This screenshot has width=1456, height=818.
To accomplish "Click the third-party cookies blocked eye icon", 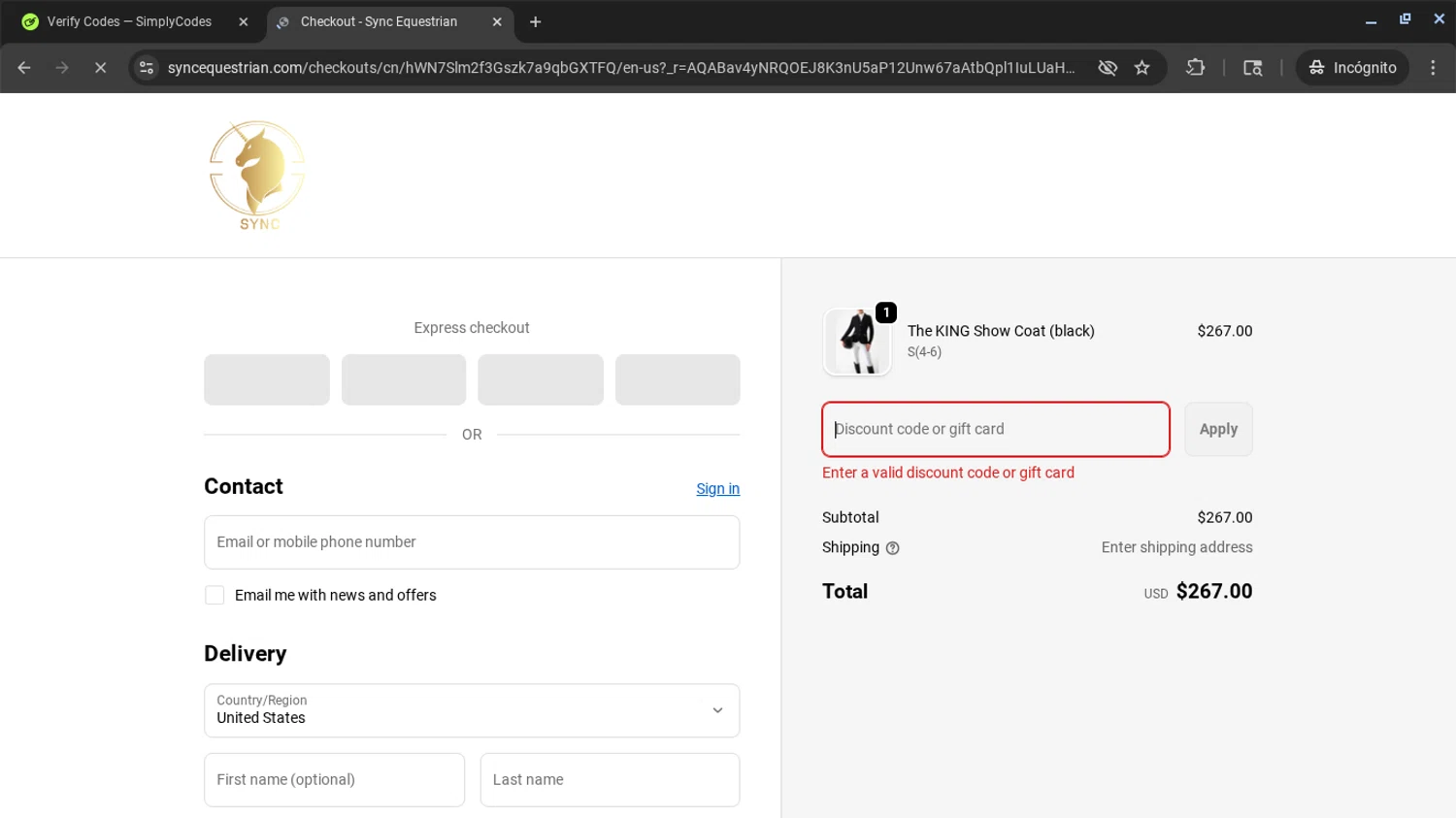I will point(1107,68).
